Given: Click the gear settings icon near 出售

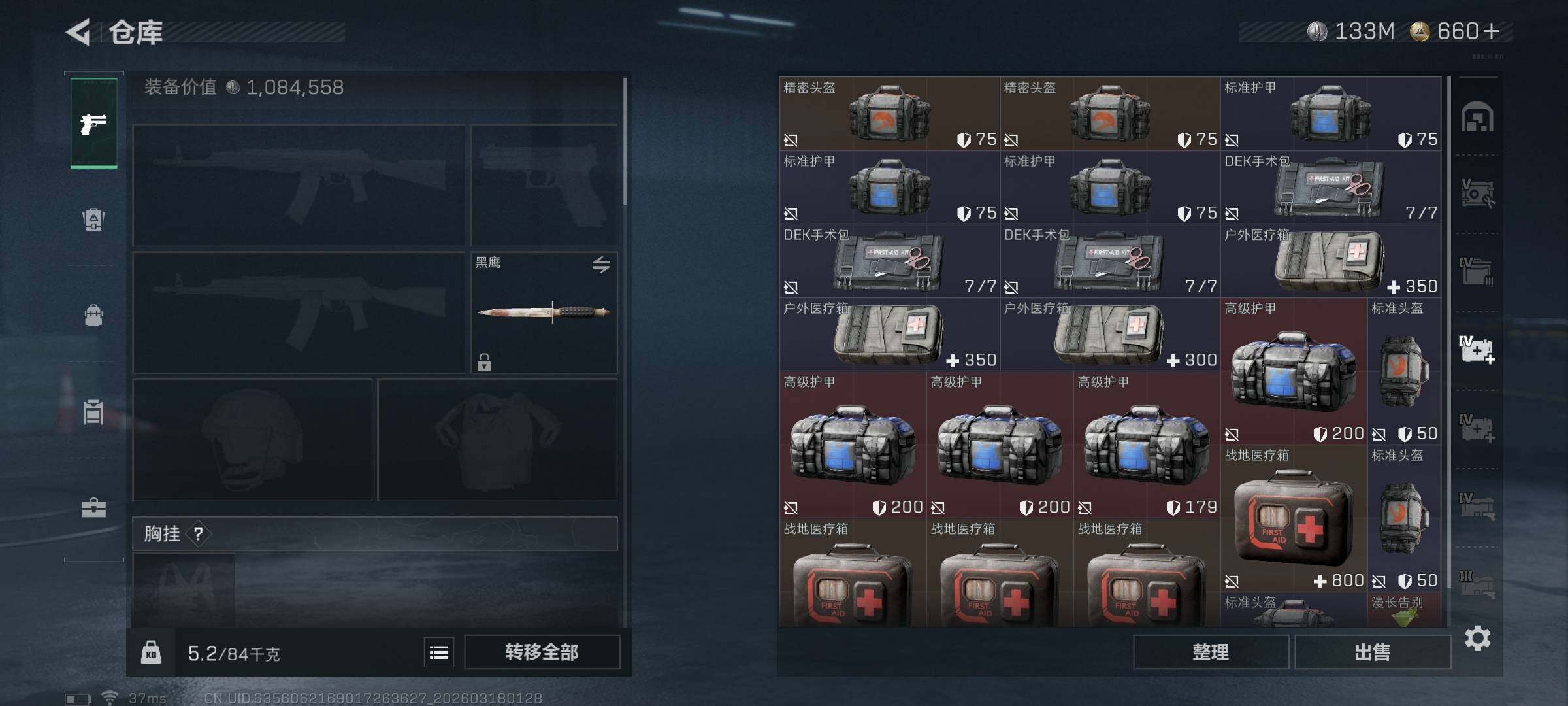Looking at the screenshot, I should (1477, 638).
